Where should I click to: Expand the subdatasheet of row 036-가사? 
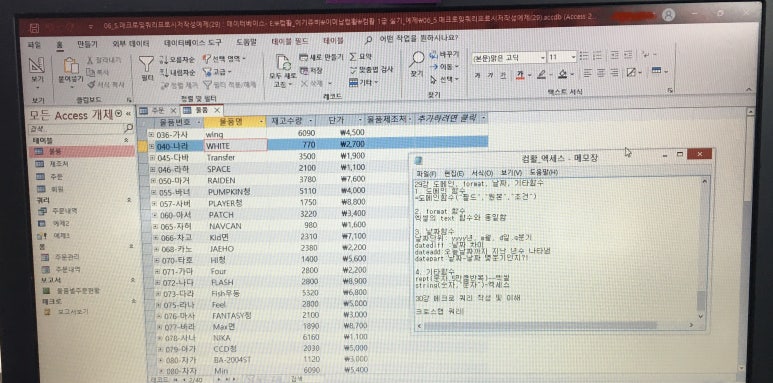(151, 134)
